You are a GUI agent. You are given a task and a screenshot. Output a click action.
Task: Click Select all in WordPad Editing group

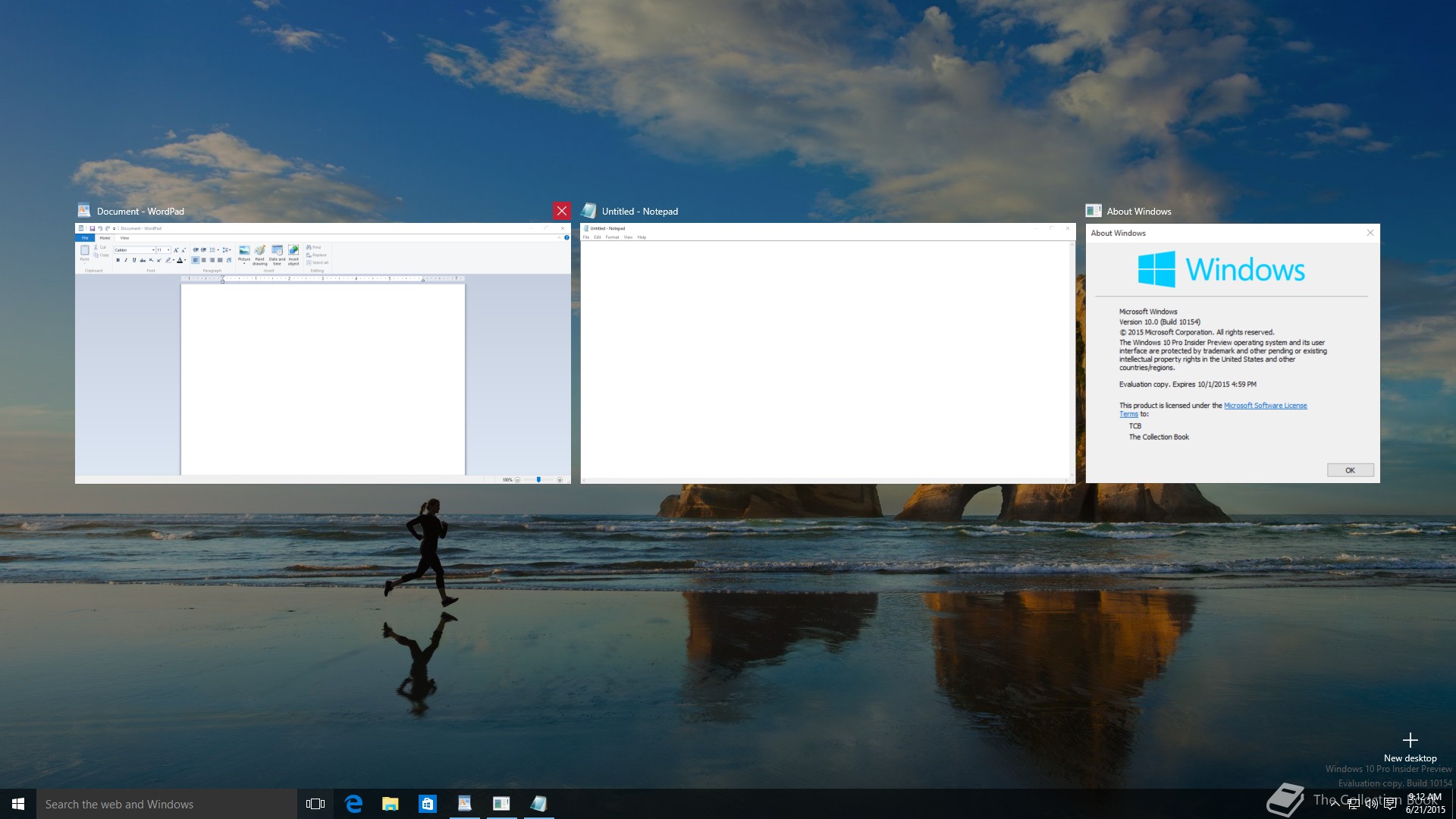317,262
